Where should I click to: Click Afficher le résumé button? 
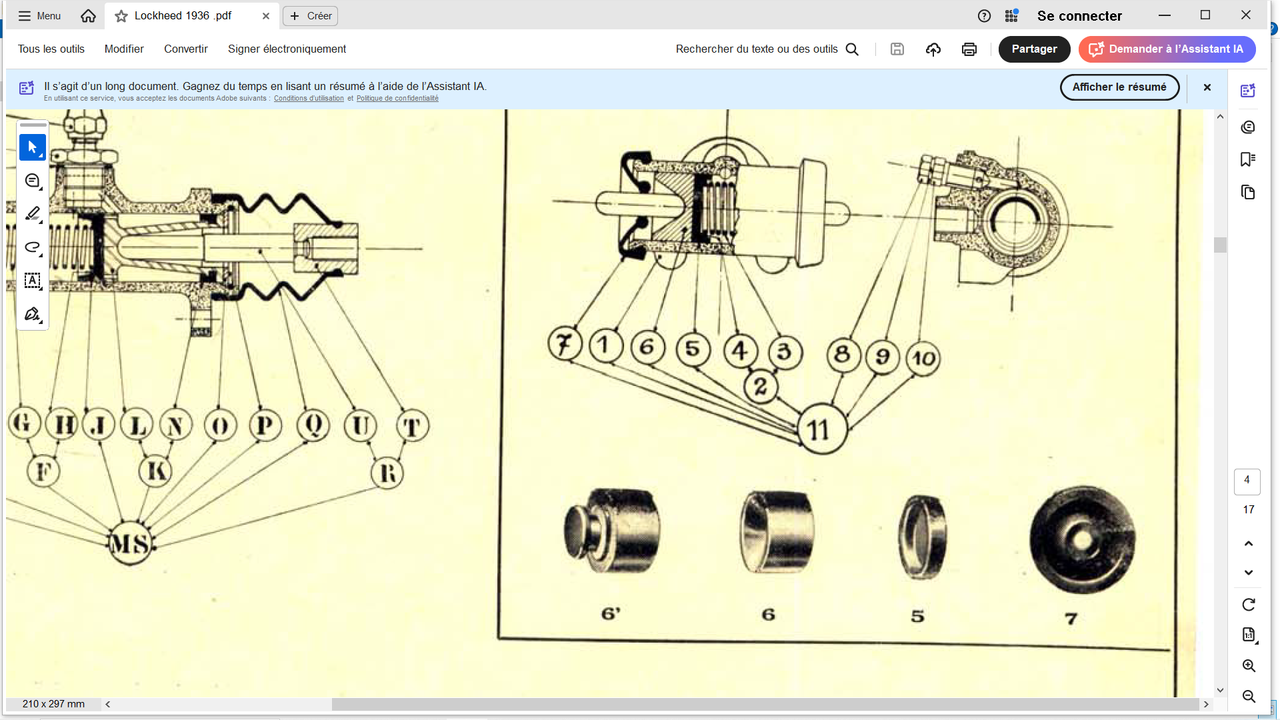pyautogui.click(x=1119, y=87)
